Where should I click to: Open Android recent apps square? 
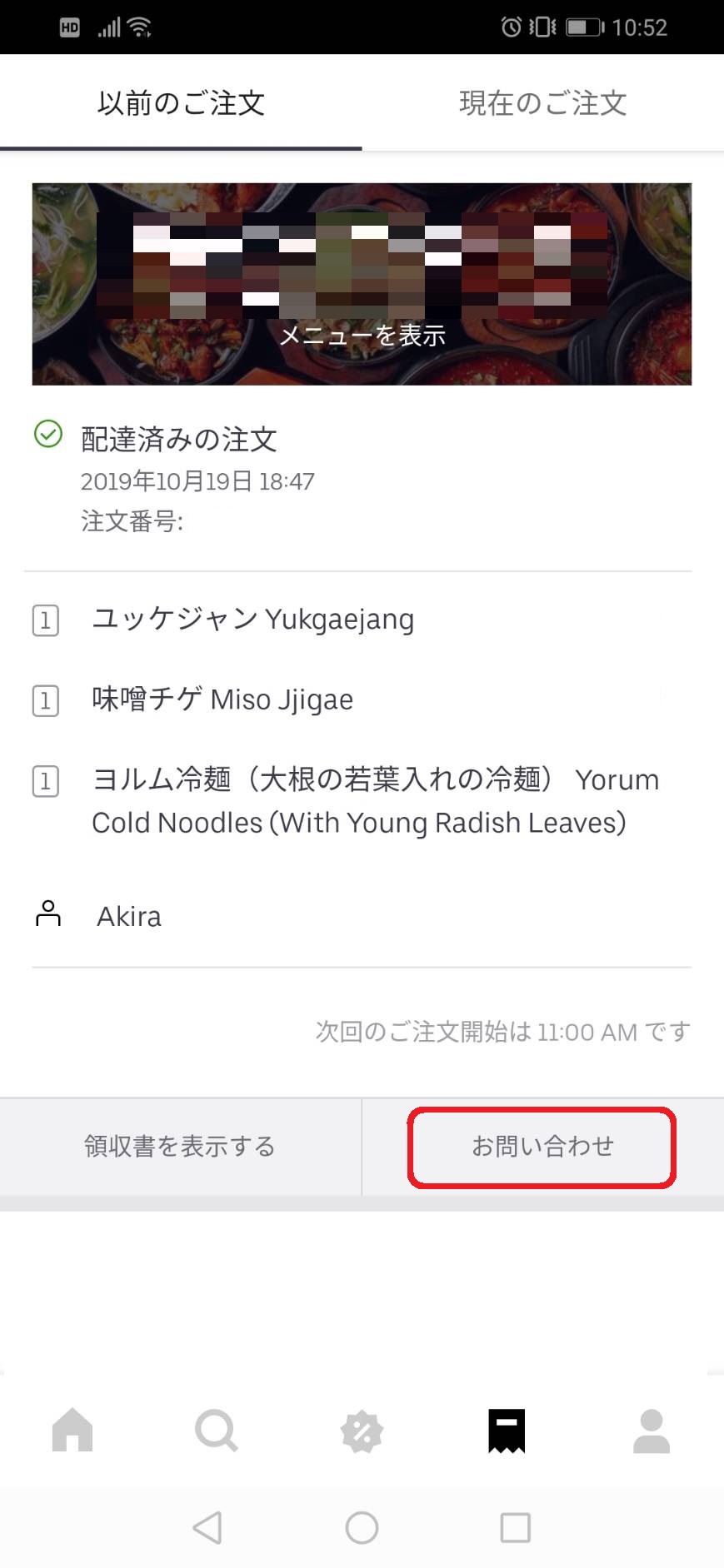coord(515,1527)
